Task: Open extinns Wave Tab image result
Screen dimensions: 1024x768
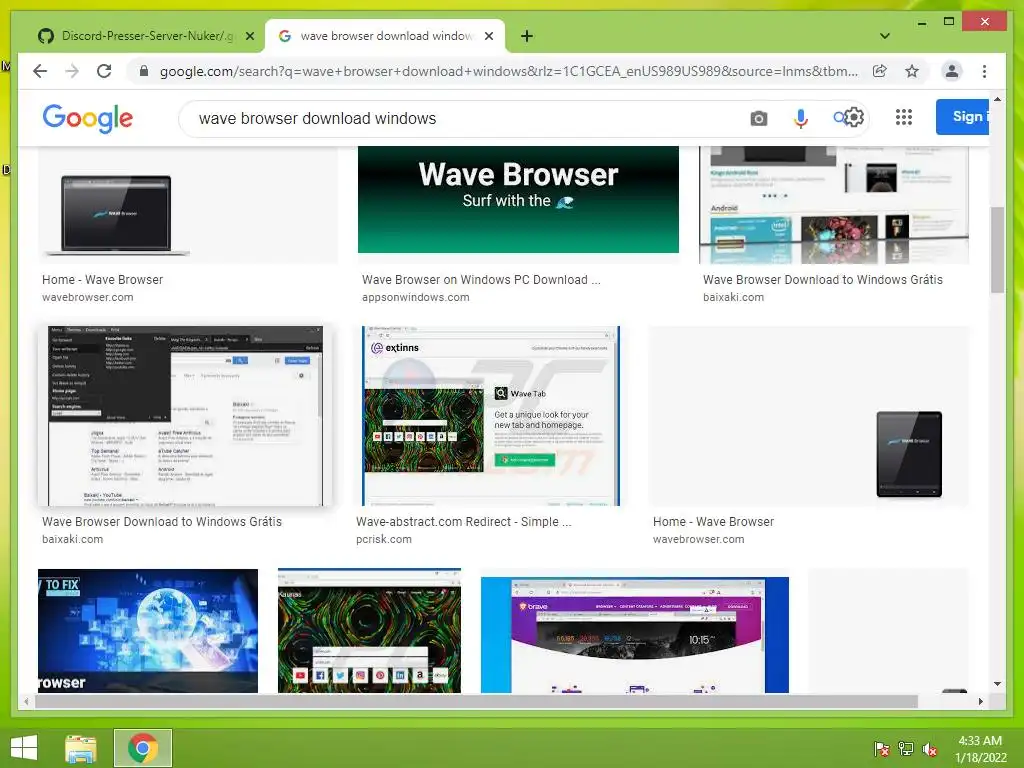Action: (x=490, y=415)
